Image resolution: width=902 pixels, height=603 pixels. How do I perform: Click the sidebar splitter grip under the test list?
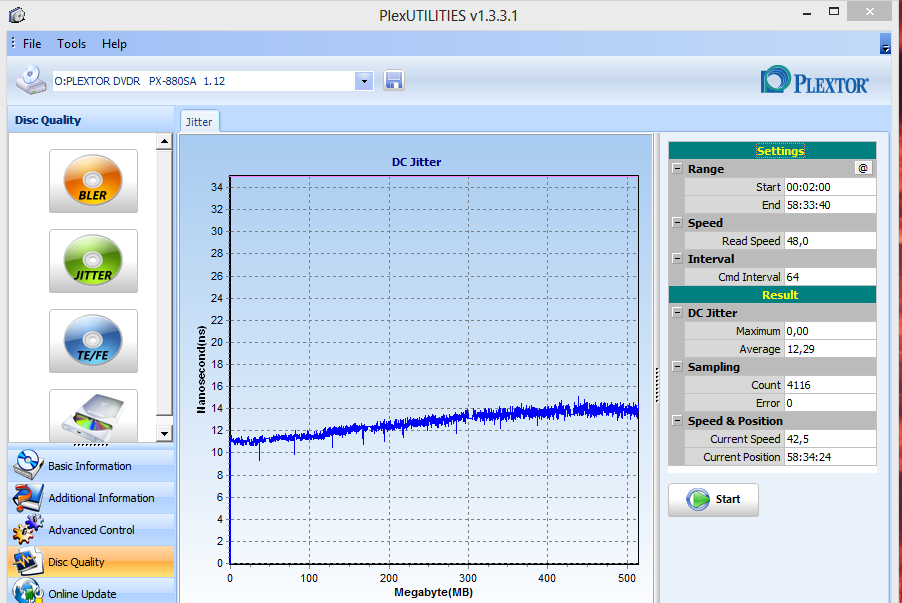point(91,445)
